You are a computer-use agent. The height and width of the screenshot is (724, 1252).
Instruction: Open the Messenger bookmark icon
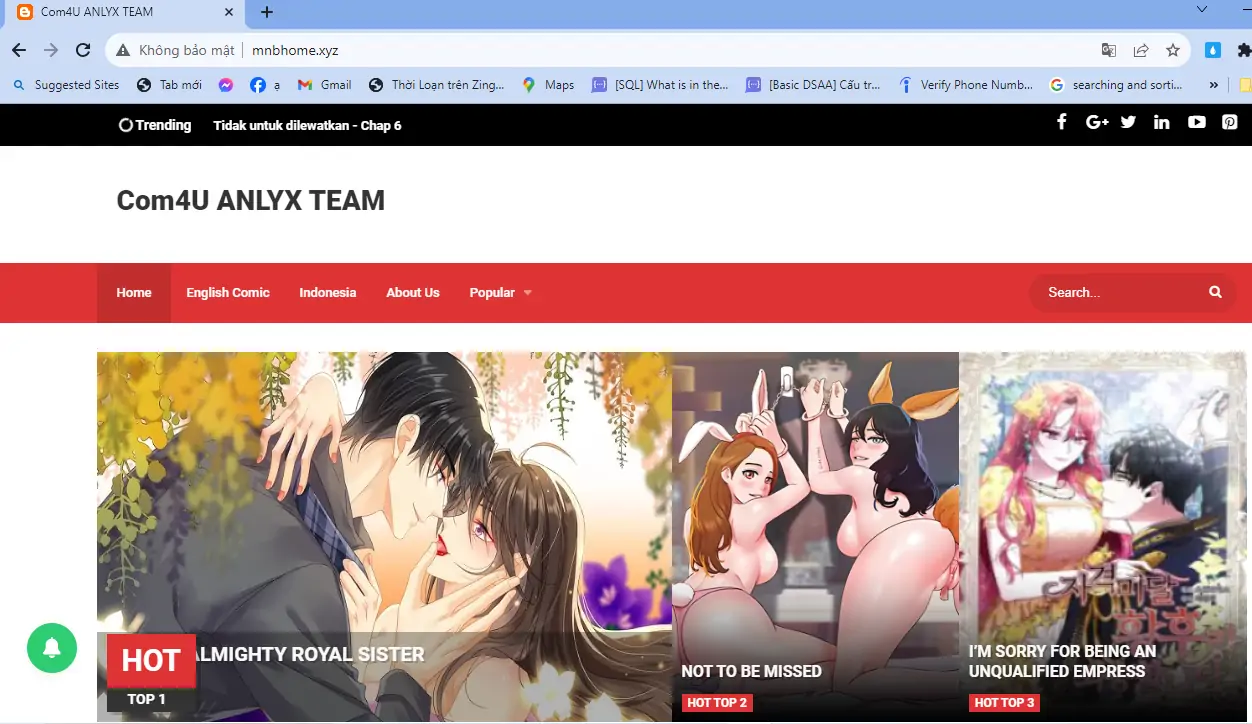[x=226, y=85]
